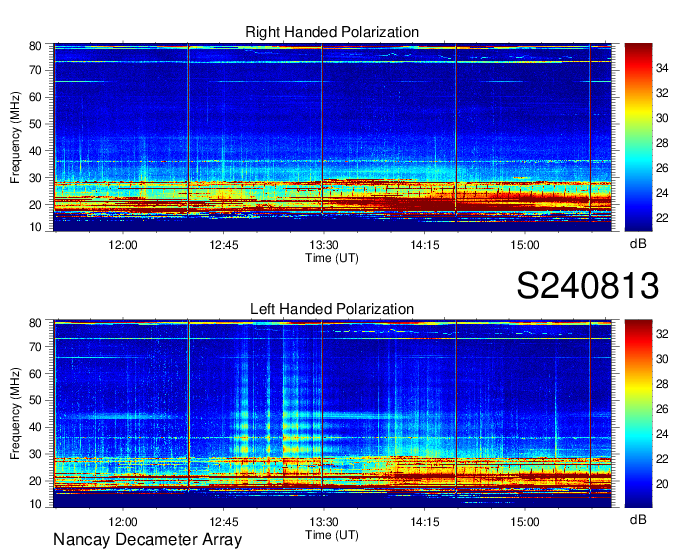Click the 20 MHz tick on lower frequency axis
680x552 pixels.
tap(35, 481)
